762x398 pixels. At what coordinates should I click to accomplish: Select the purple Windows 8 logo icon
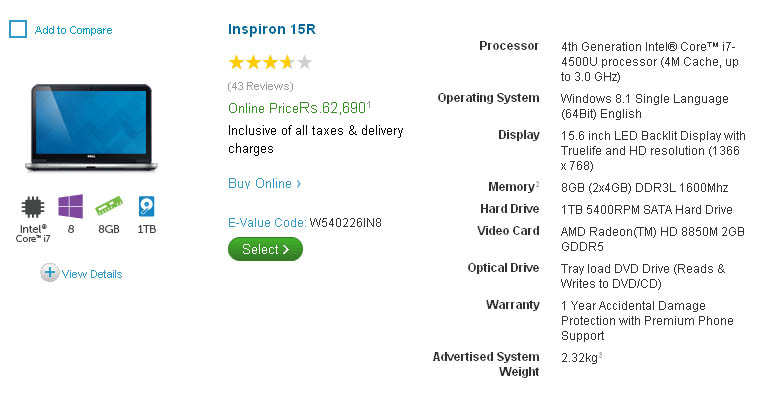tap(70, 207)
